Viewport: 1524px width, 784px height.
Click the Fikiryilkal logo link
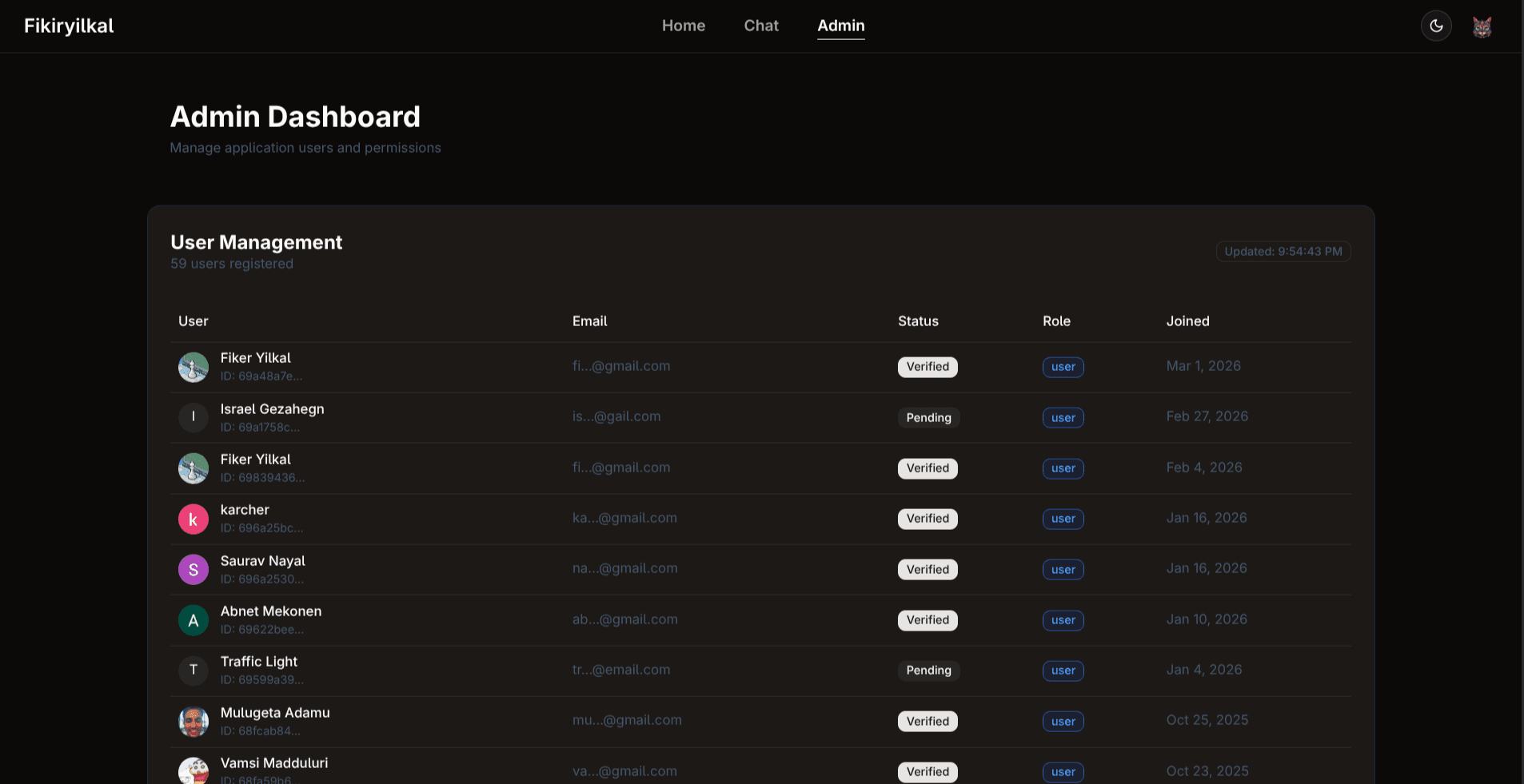point(68,26)
